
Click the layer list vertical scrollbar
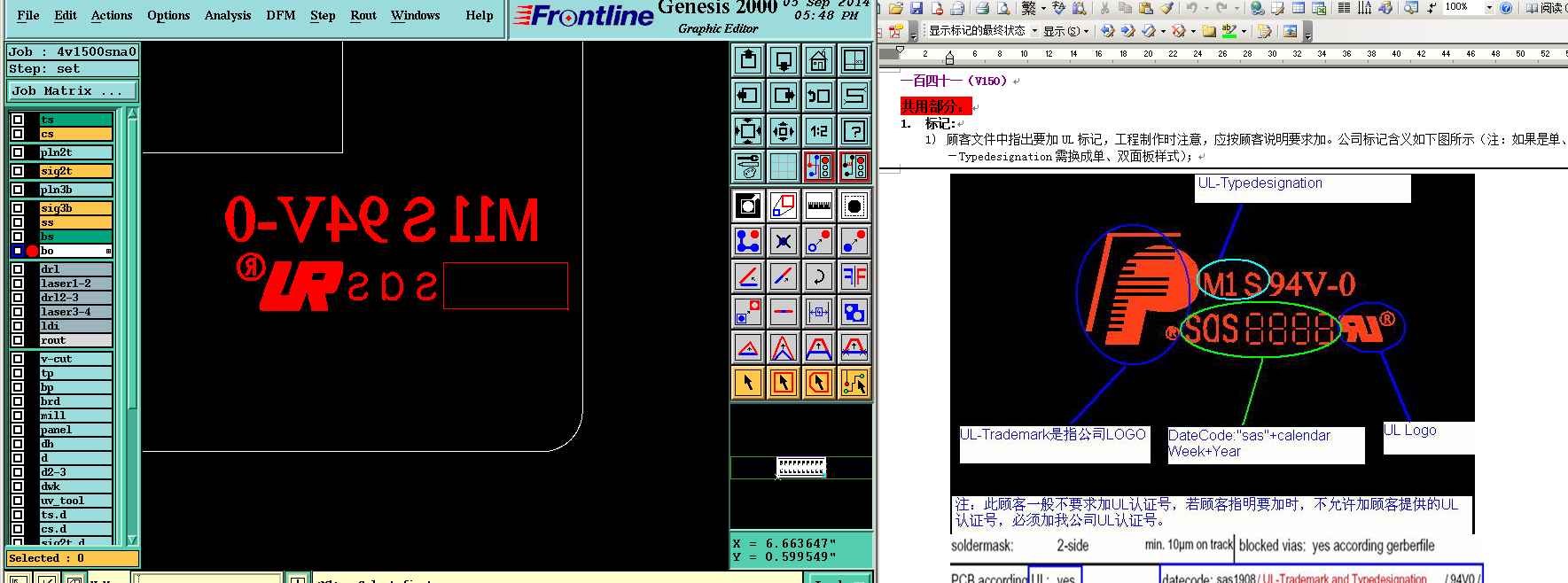click(x=132, y=326)
